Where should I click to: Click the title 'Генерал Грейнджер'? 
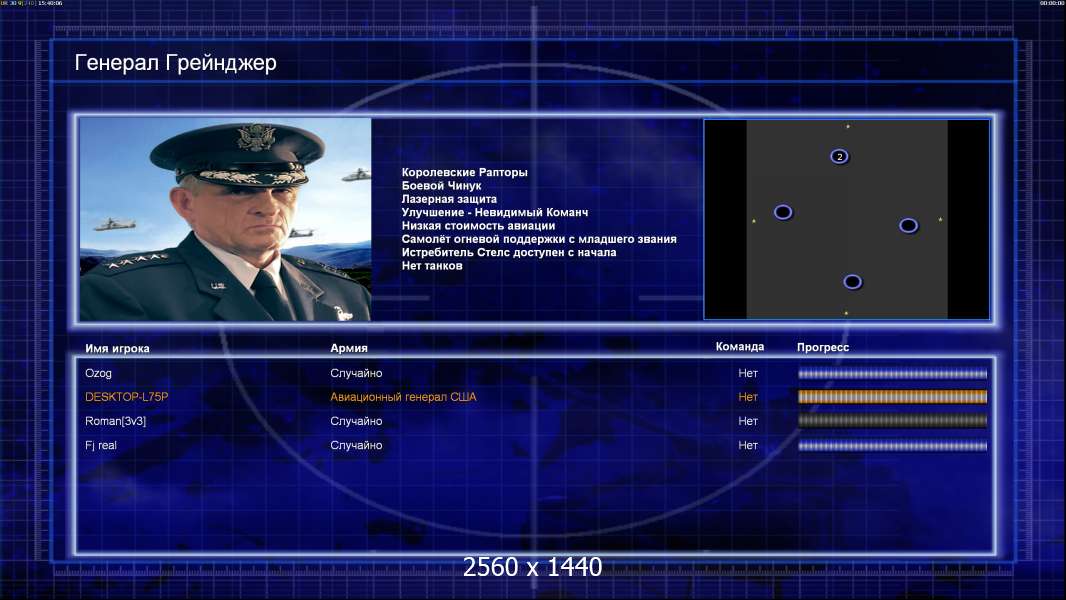(x=175, y=63)
